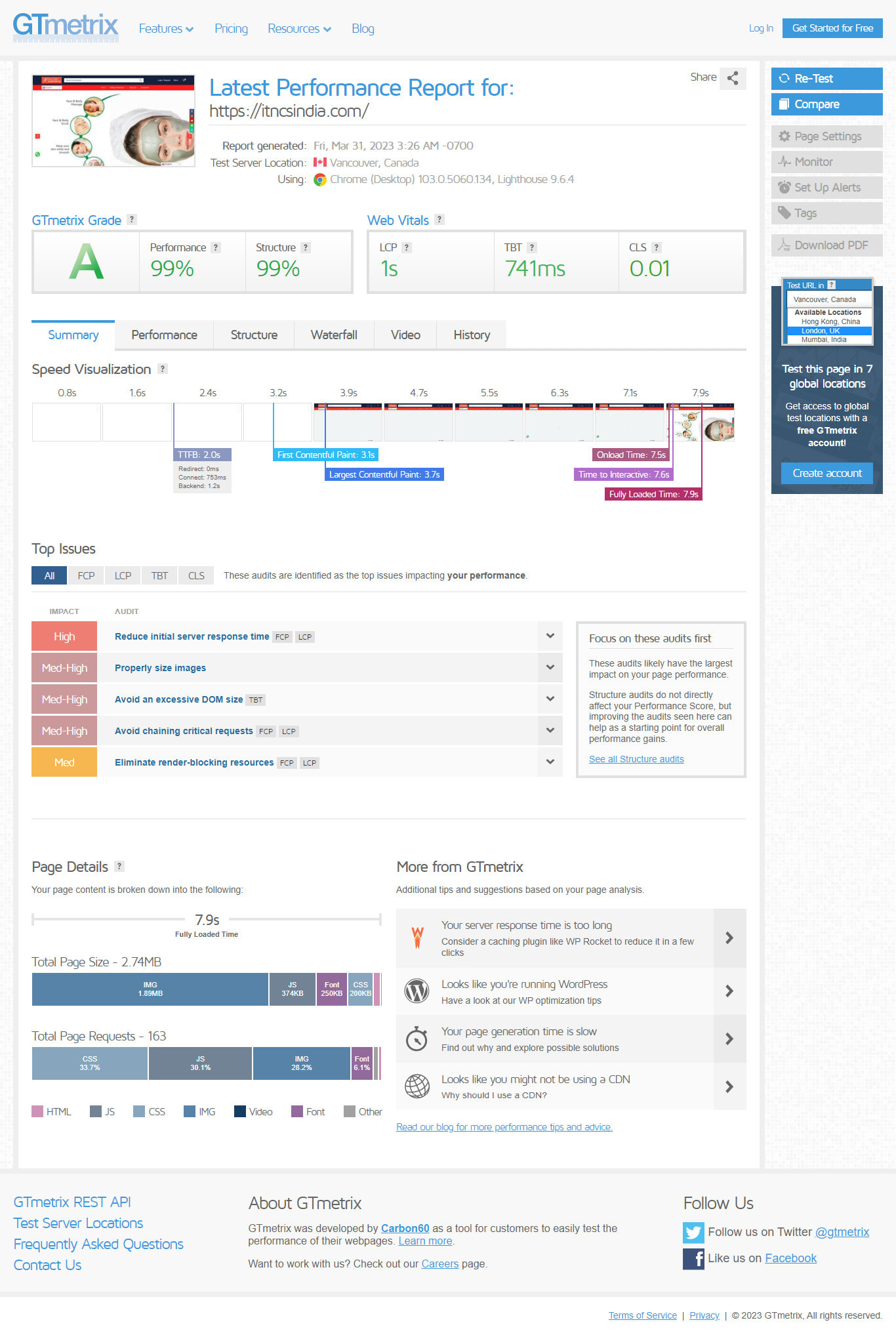Click the Re-Test button
Viewport: 896px width, 1337px height.
[826, 79]
